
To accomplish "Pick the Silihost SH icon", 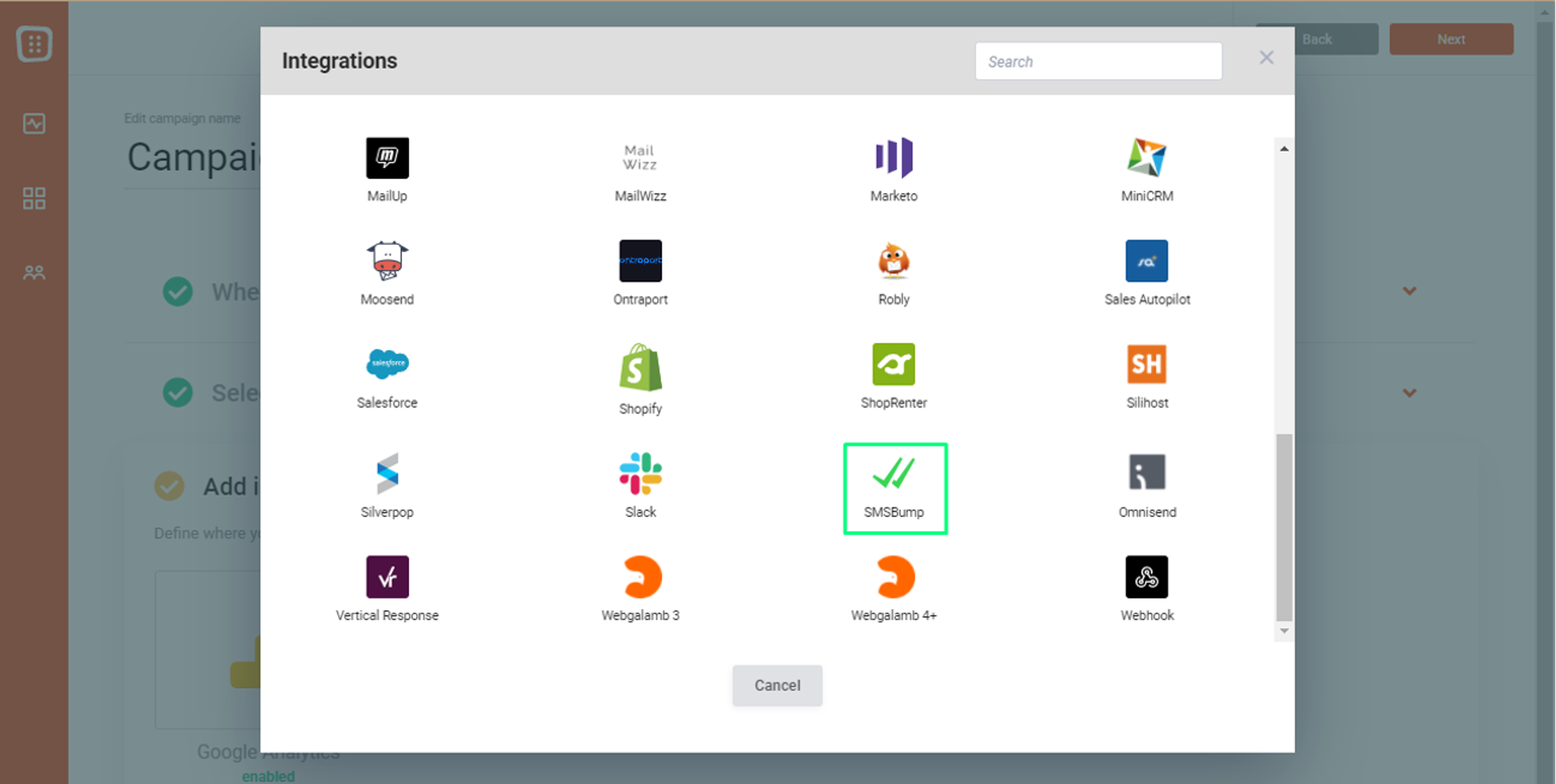I will 1146,364.
